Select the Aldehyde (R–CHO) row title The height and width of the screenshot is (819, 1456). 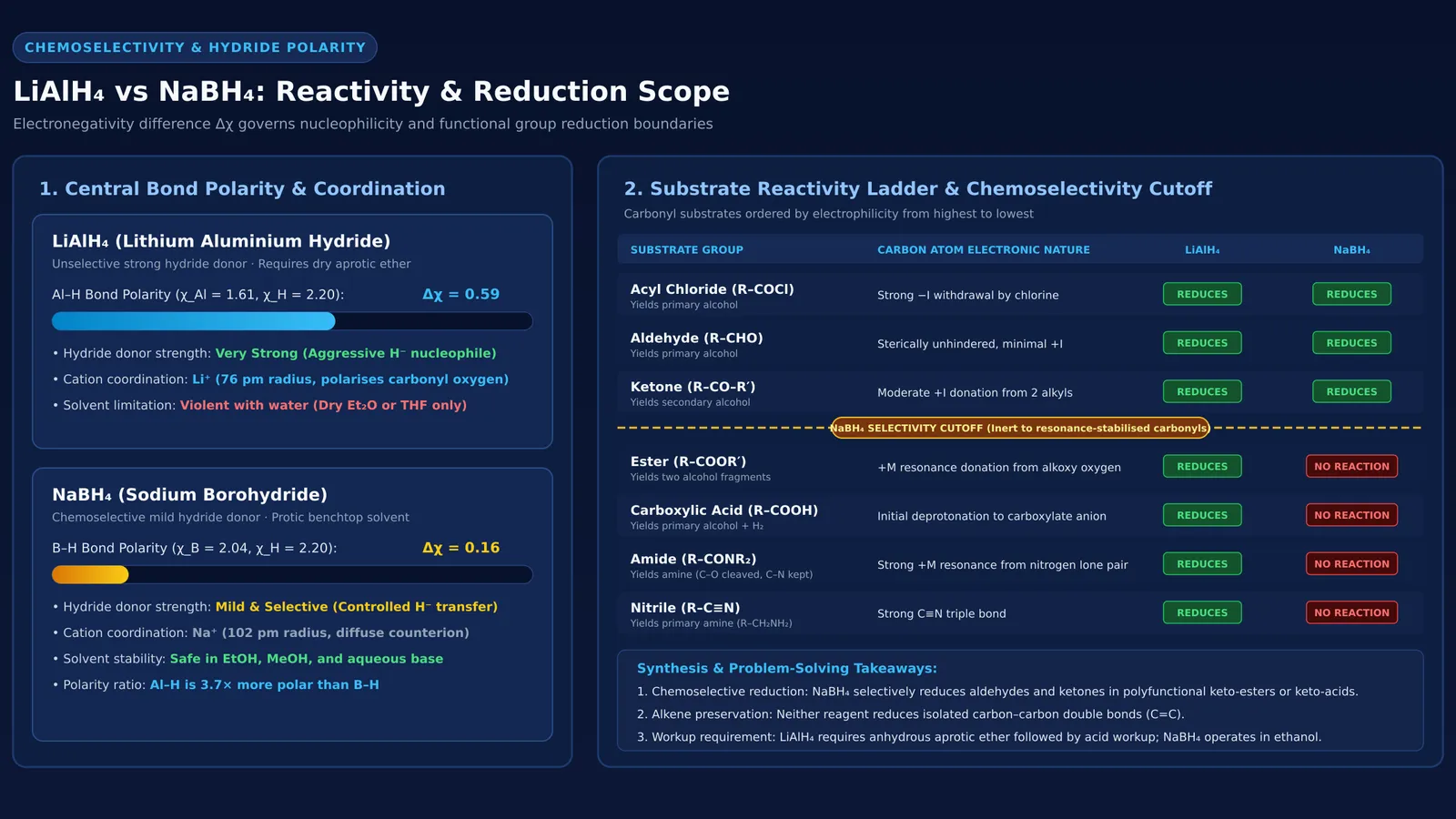pos(696,338)
